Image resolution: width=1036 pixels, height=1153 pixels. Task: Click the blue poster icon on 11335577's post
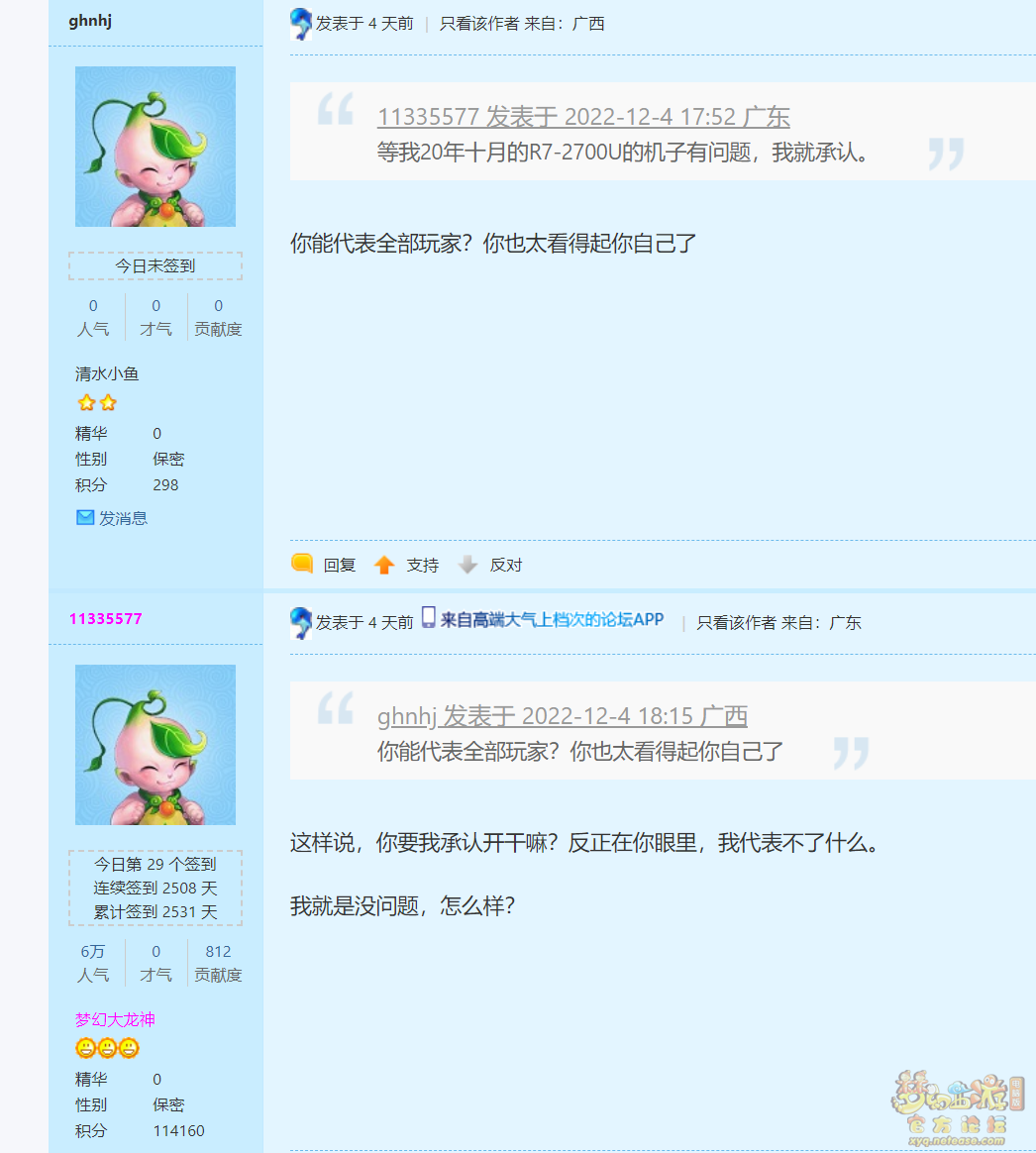(301, 623)
